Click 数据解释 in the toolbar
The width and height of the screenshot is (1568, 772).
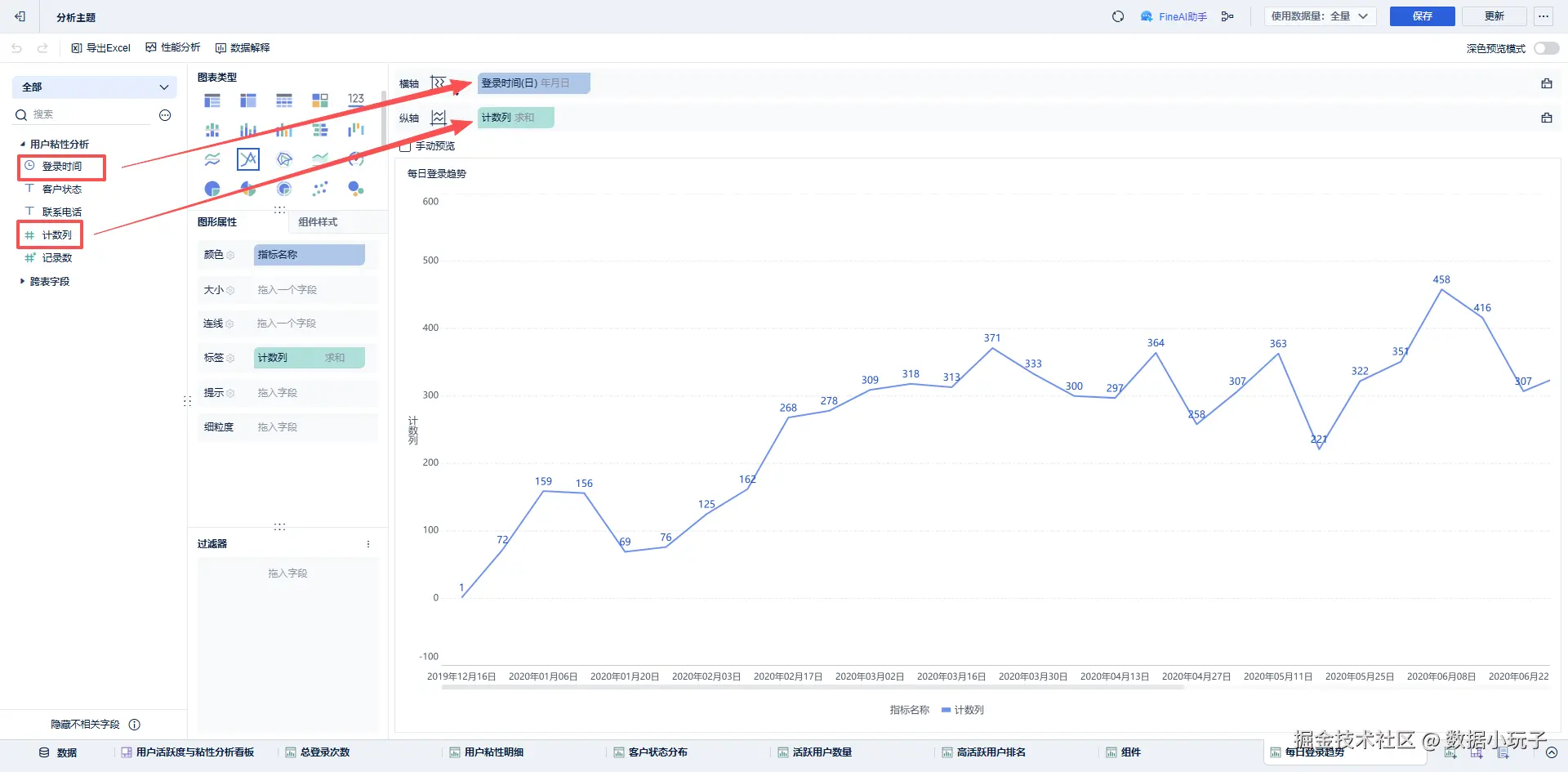(243, 48)
